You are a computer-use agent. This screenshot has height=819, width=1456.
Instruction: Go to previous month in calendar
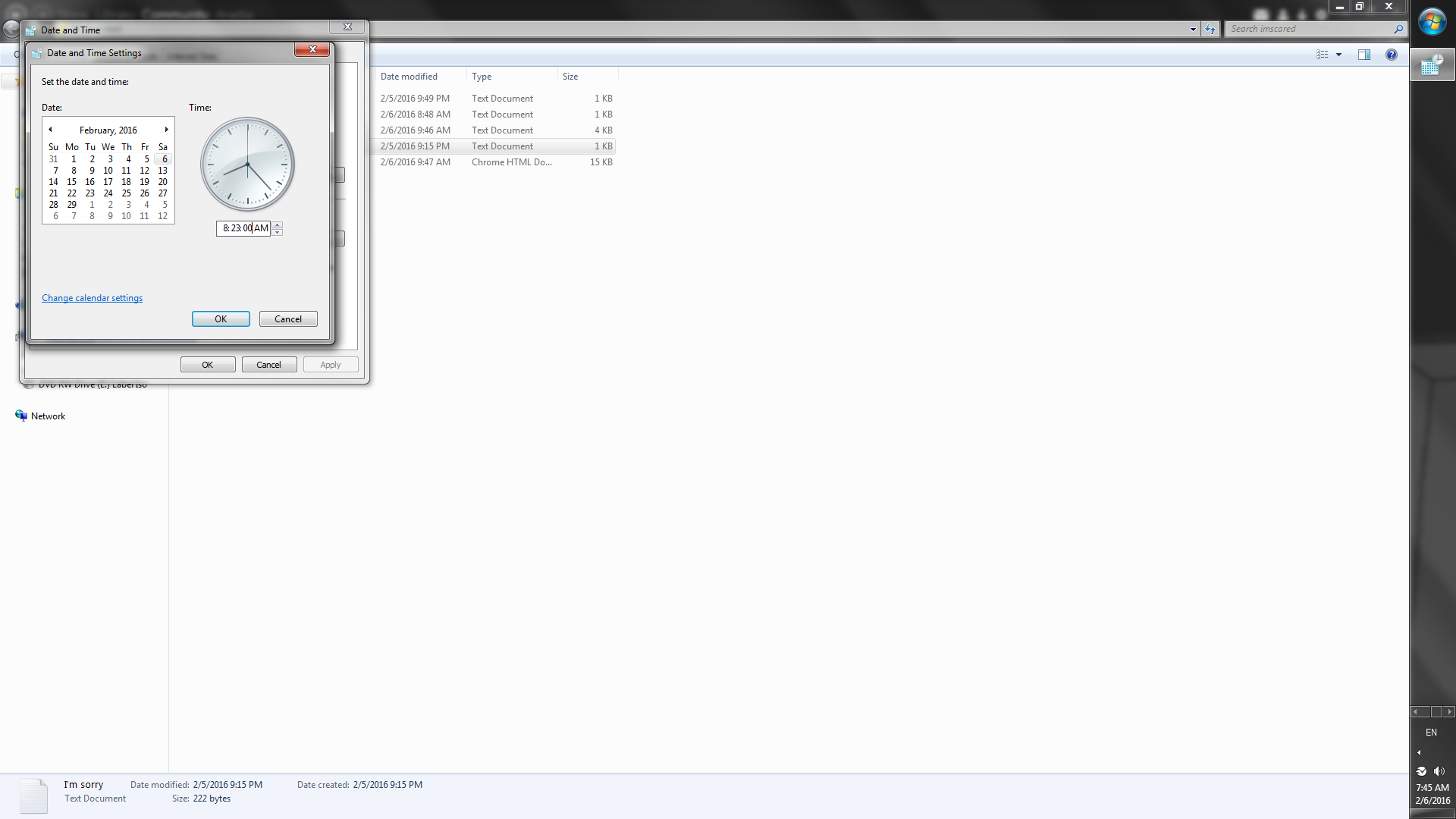(x=51, y=130)
